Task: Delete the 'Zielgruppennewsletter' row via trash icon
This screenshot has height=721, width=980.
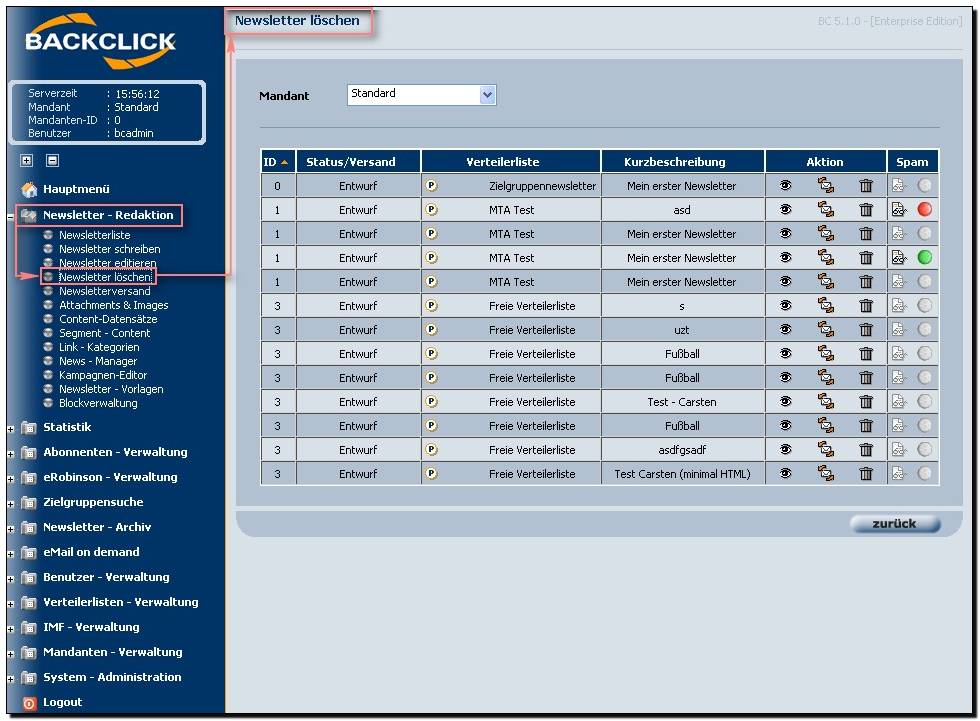Action: 866,186
